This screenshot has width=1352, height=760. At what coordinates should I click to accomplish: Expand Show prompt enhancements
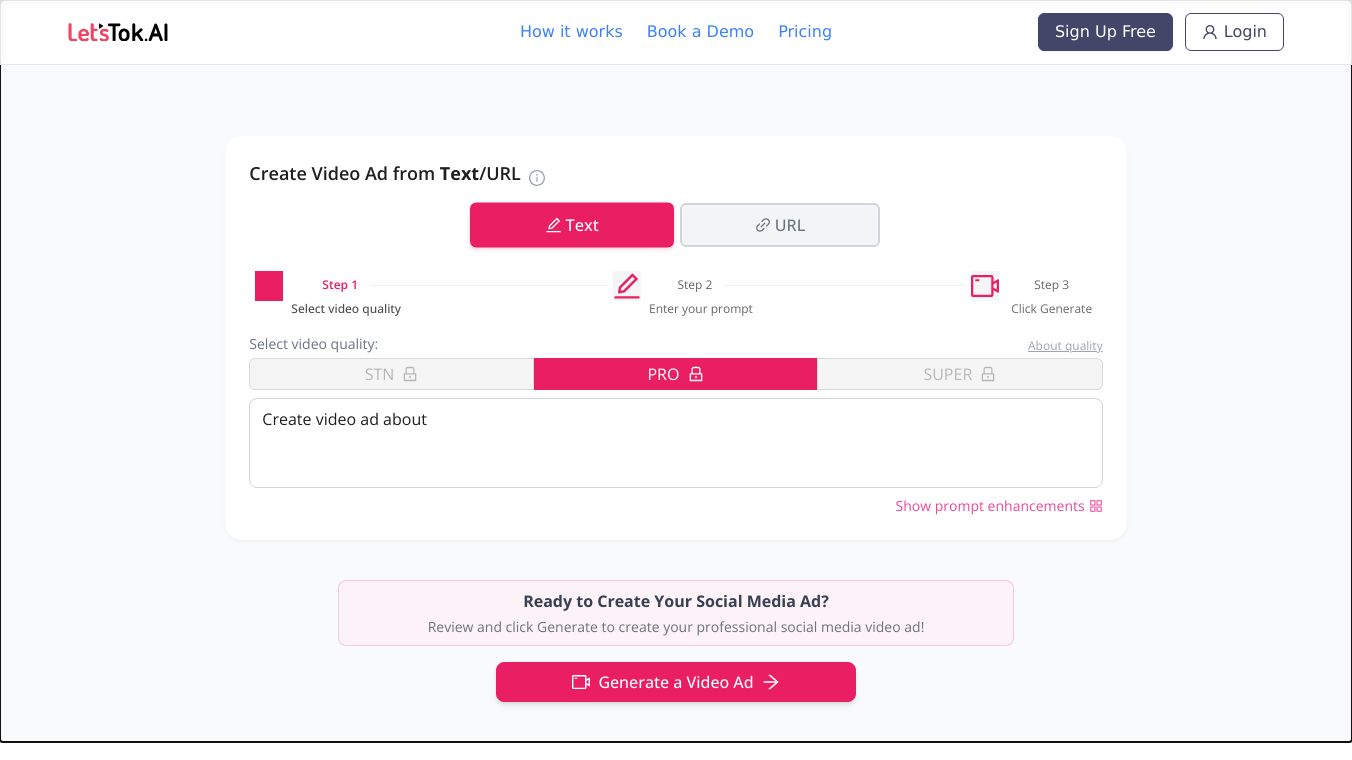point(989,506)
